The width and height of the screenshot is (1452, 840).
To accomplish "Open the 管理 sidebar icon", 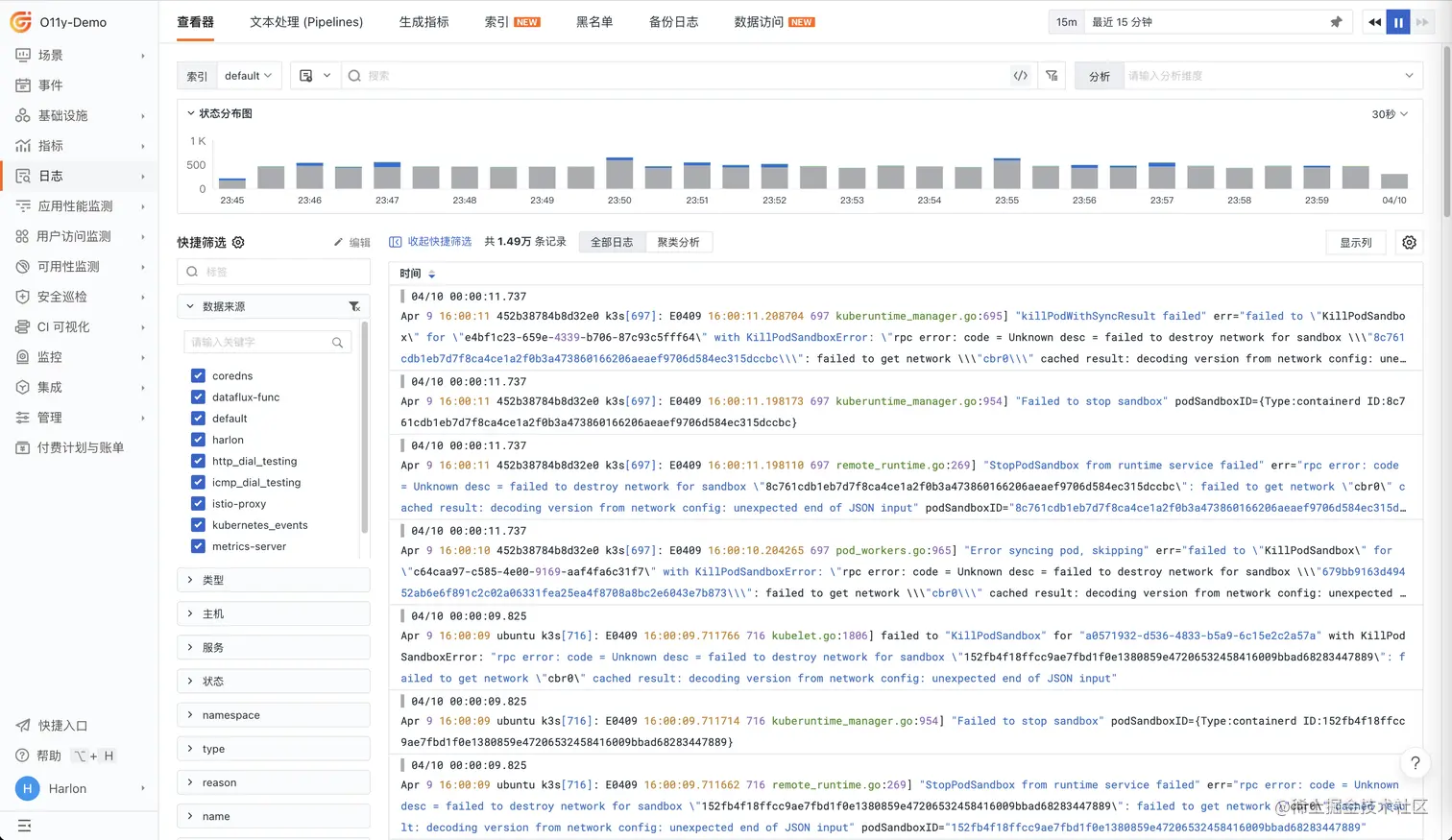I will 23,418.
